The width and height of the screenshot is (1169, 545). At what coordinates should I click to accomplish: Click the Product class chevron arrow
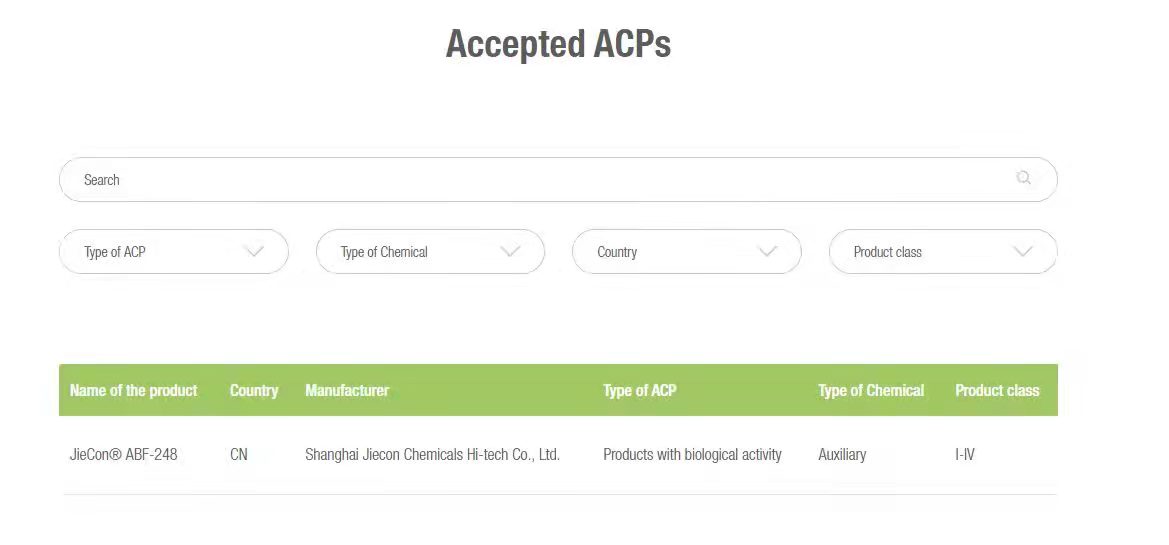point(1022,252)
